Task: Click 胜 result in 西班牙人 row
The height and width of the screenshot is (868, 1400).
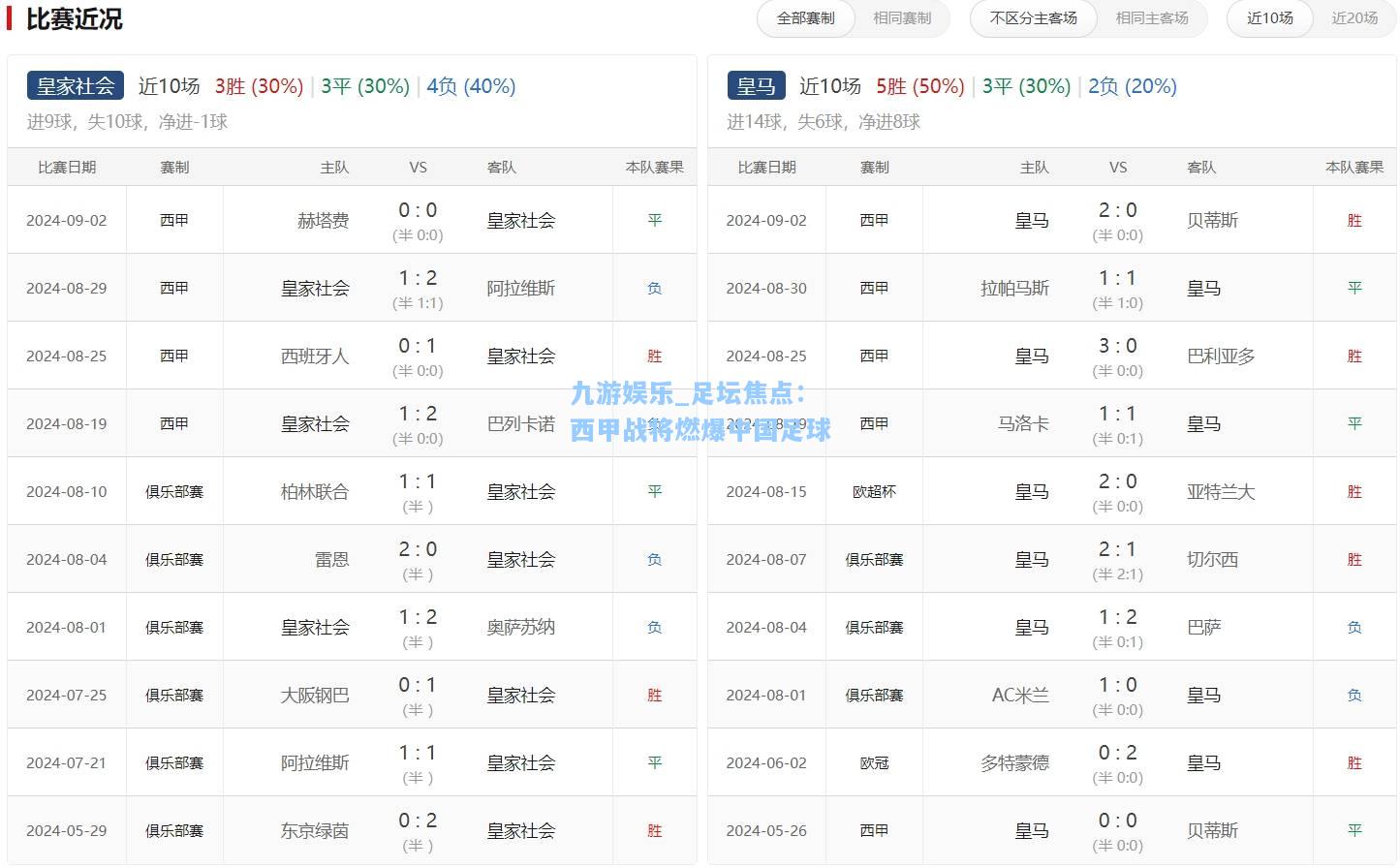Action: [655, 356]
